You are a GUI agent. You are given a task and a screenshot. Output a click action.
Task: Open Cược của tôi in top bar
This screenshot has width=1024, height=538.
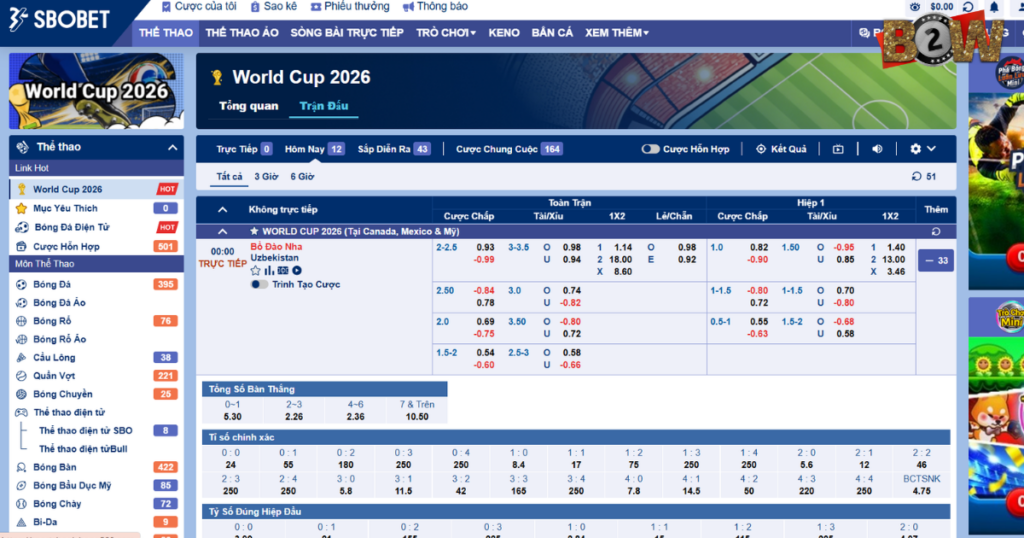coord(199,7)
